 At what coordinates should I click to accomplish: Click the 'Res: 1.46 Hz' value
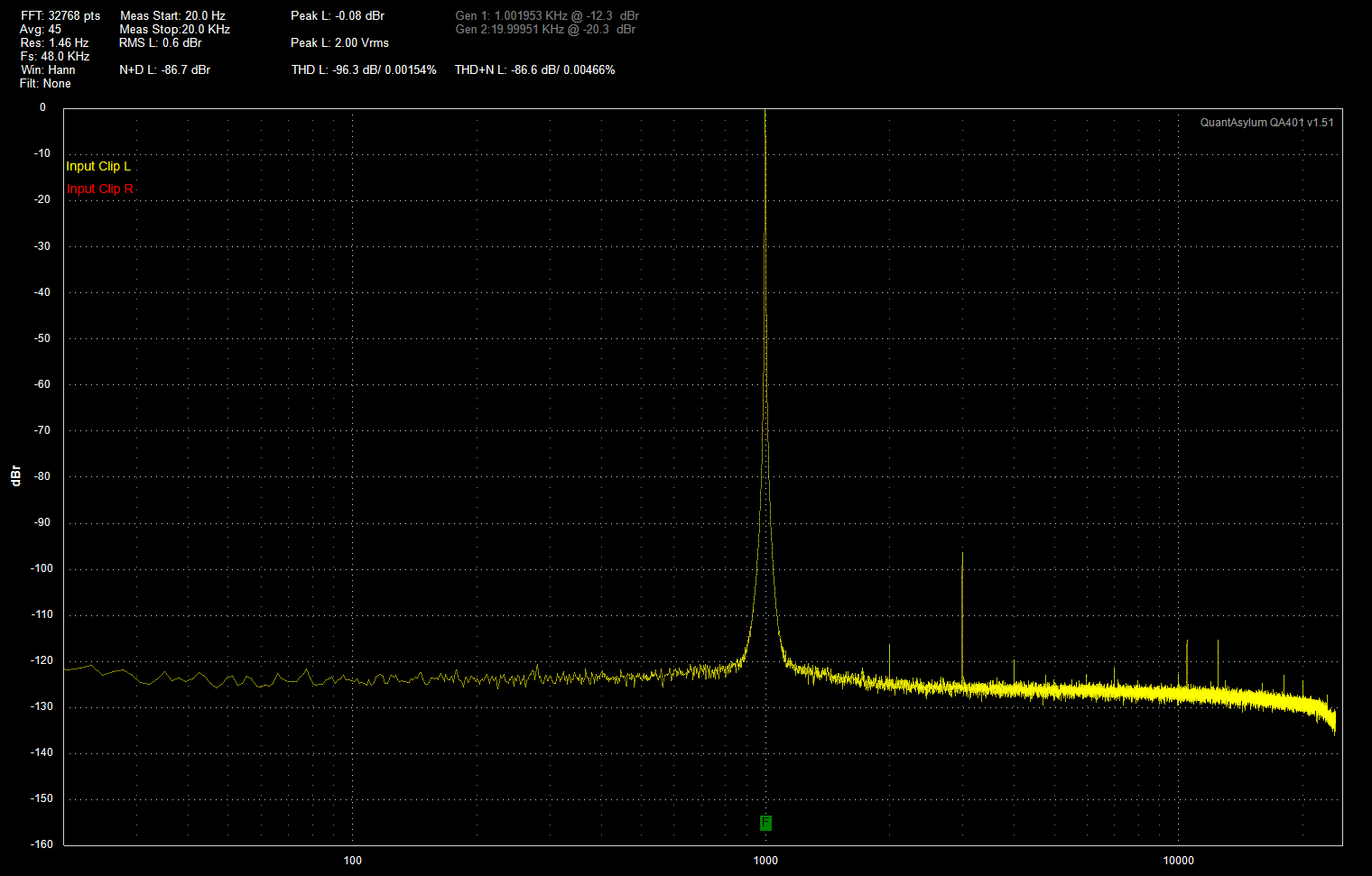(x=54, y=42)
